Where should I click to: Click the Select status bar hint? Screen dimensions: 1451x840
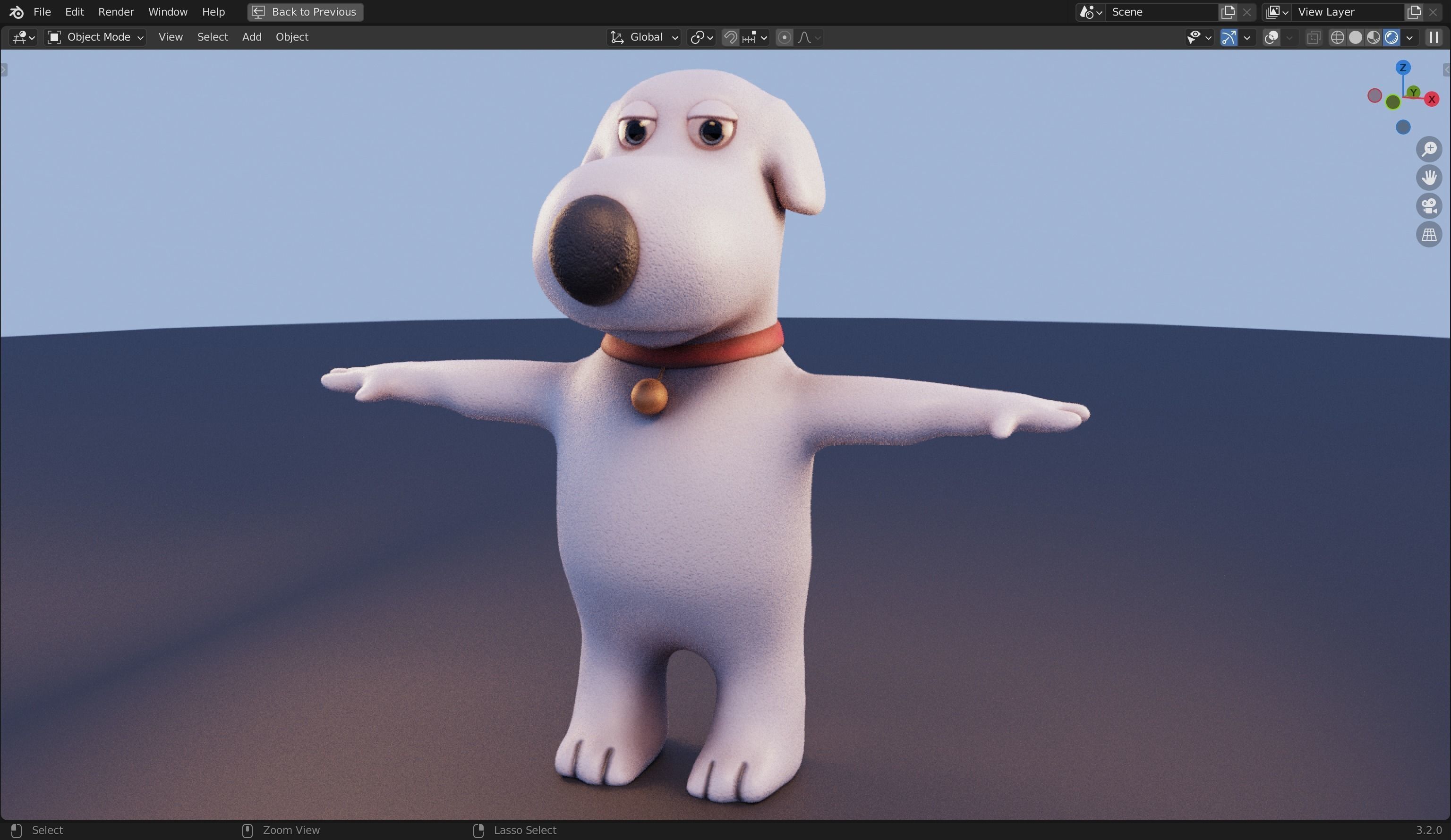[x=47, y=830]
